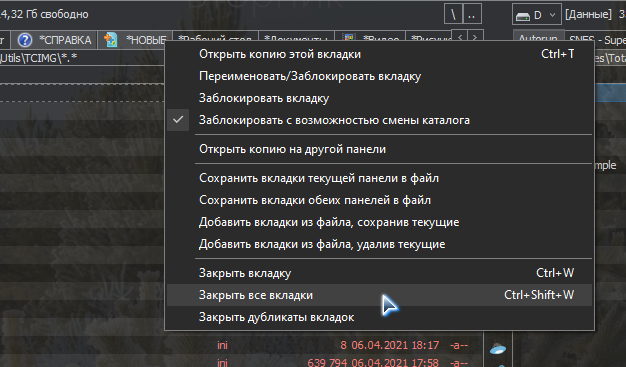The width and height of the screenshot is (626, 367).
Task: Click the cloud drive icon near file list
Action: point(498,349)
